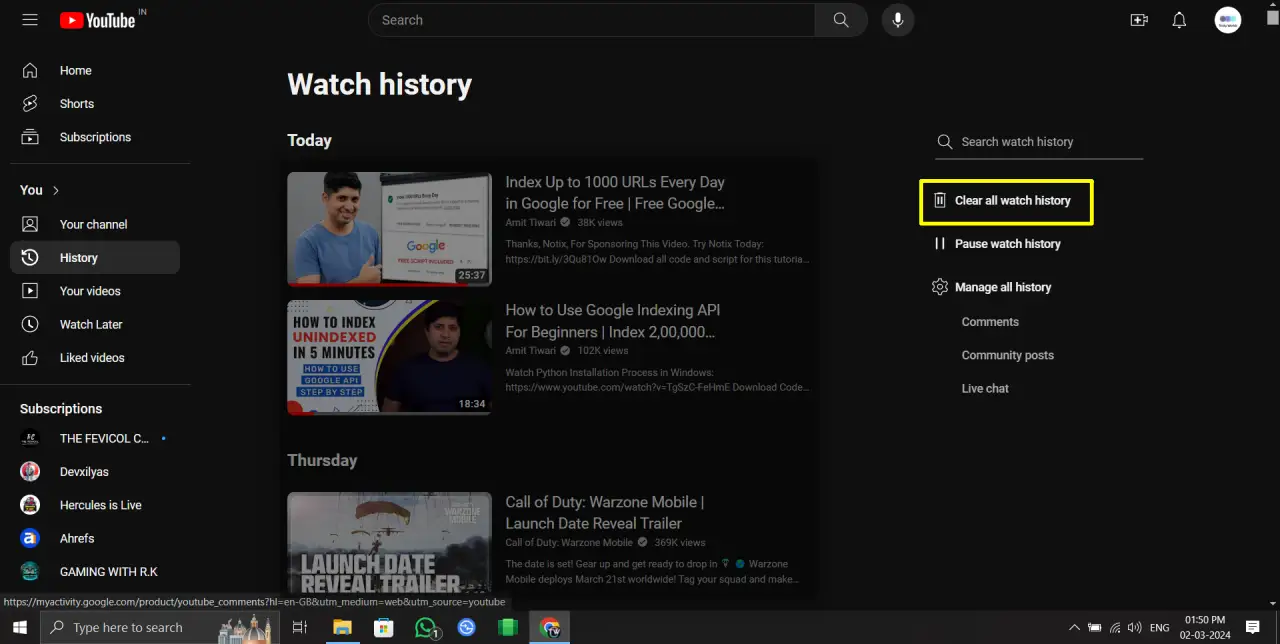The width and height of the screenshot is (1280, 644).
Task: Show hidden system tray icons
Action: [1074, 627]
